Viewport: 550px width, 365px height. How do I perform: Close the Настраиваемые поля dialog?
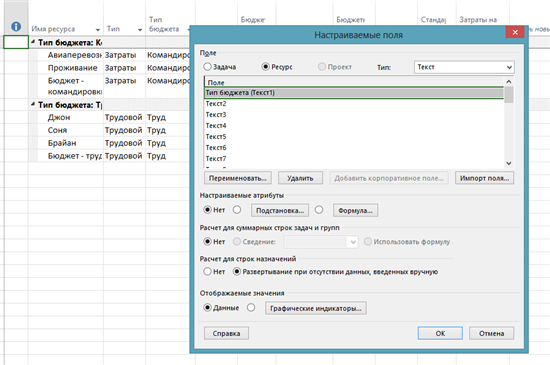pos(515,32)
